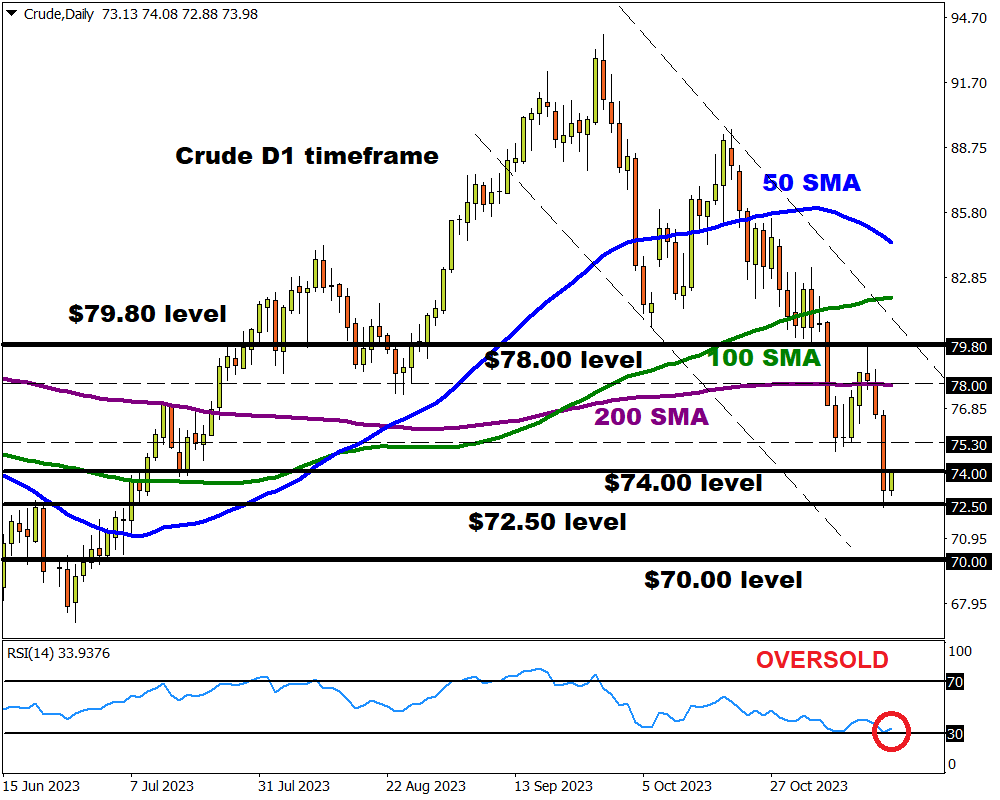Open the dropdown arrow beside Crude,Daily
The image size is (1000, 800).
(x=10, y=11)
